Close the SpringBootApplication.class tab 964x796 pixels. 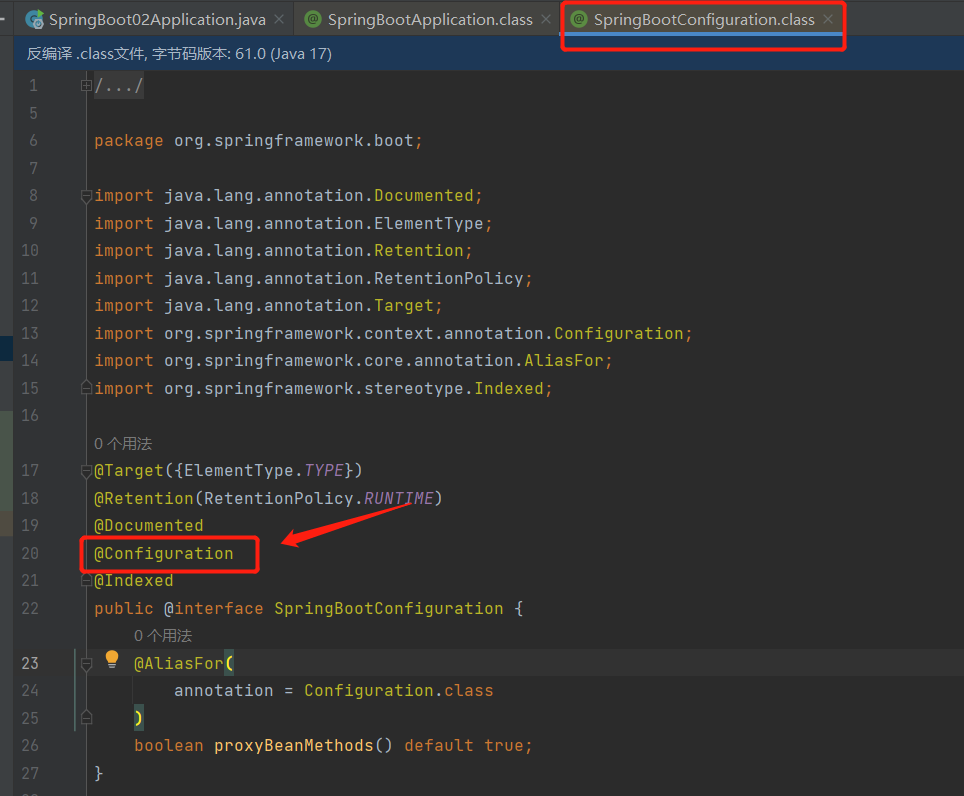(x=546, y=20)
